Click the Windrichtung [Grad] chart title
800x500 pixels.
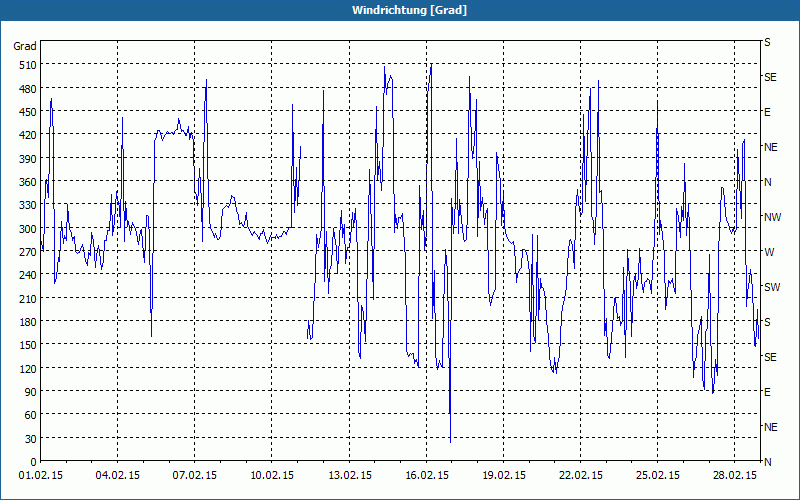click(409, 10)
